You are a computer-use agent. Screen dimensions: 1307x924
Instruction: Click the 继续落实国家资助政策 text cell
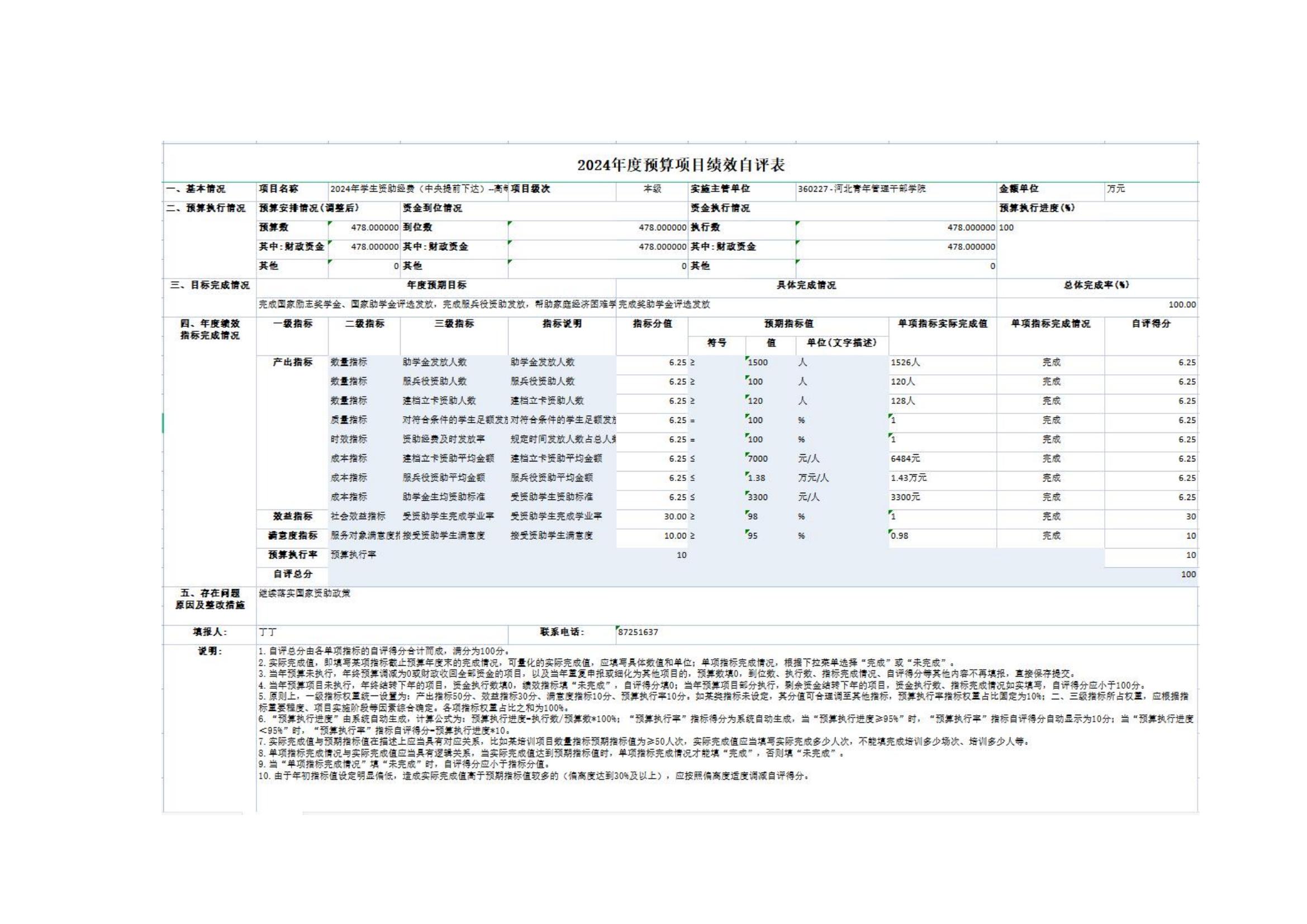[305, 594]
